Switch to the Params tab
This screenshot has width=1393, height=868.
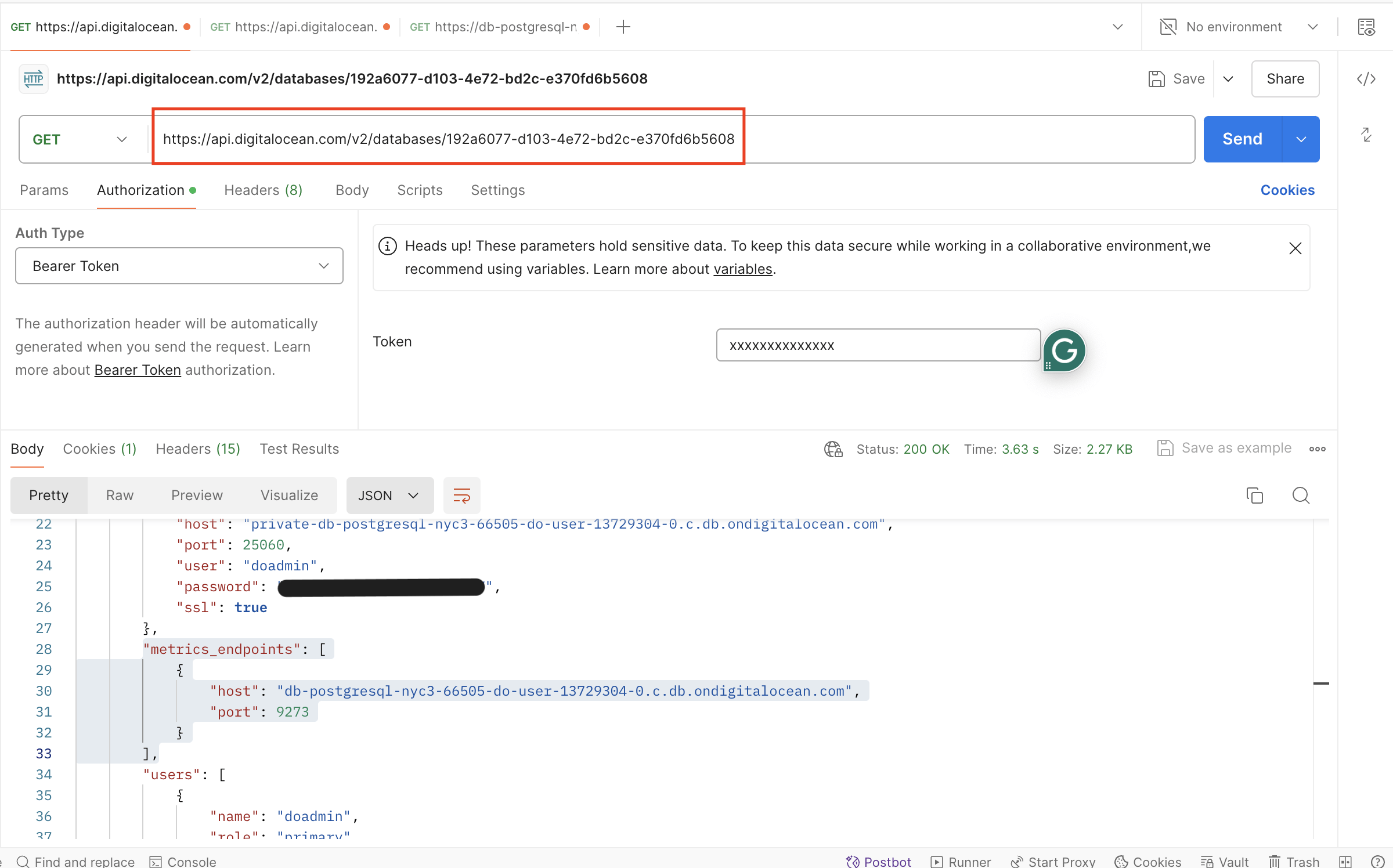click(44, 190)
